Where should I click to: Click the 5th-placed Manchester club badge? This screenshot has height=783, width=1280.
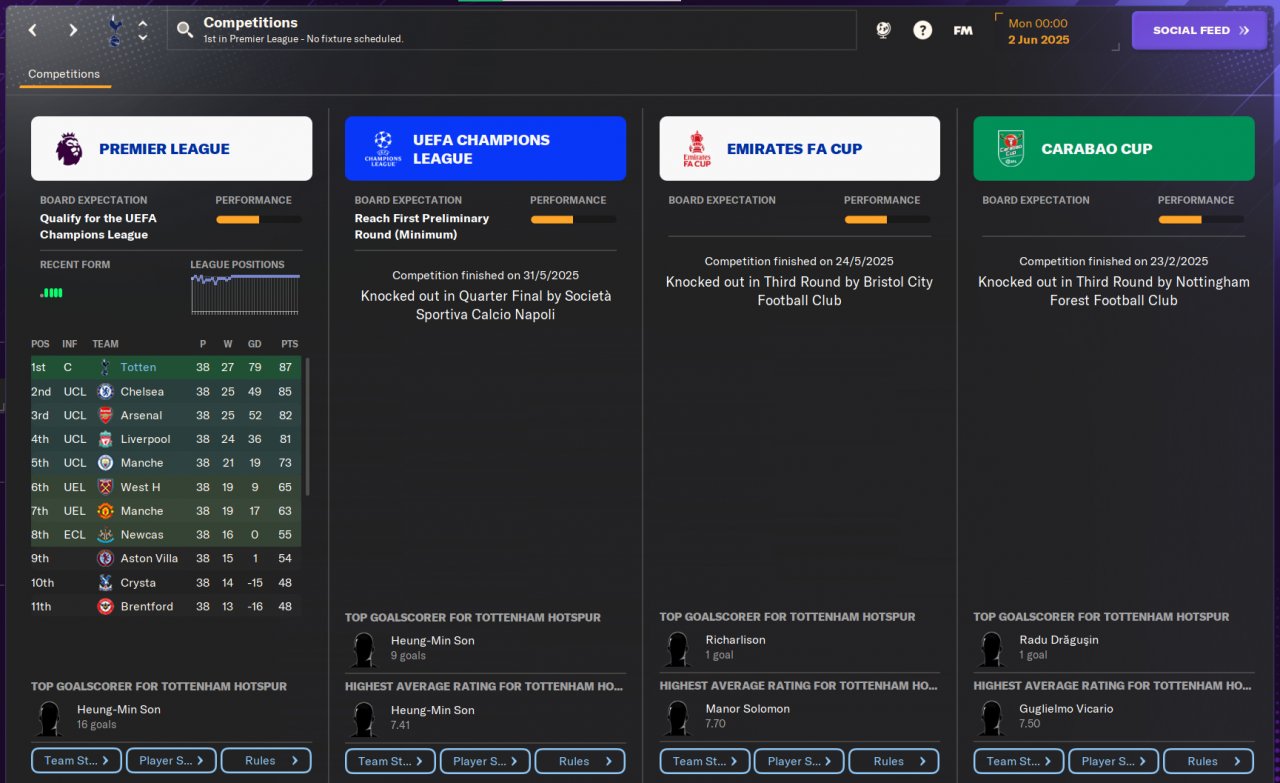pos(105,463)
